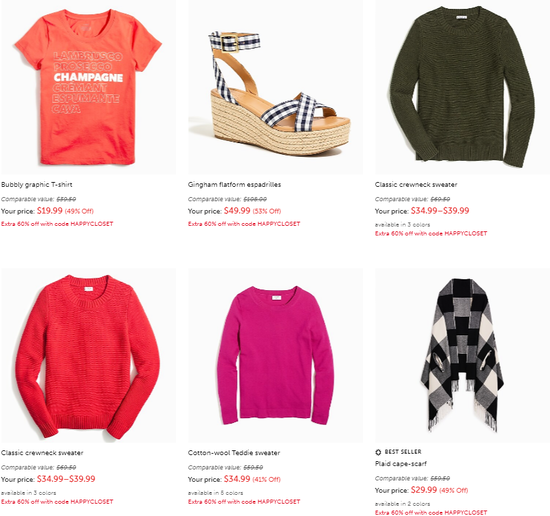Click 'available in 2 colors' under cape-scarf
Screen dimensions: 550x516
click(402, 504)
